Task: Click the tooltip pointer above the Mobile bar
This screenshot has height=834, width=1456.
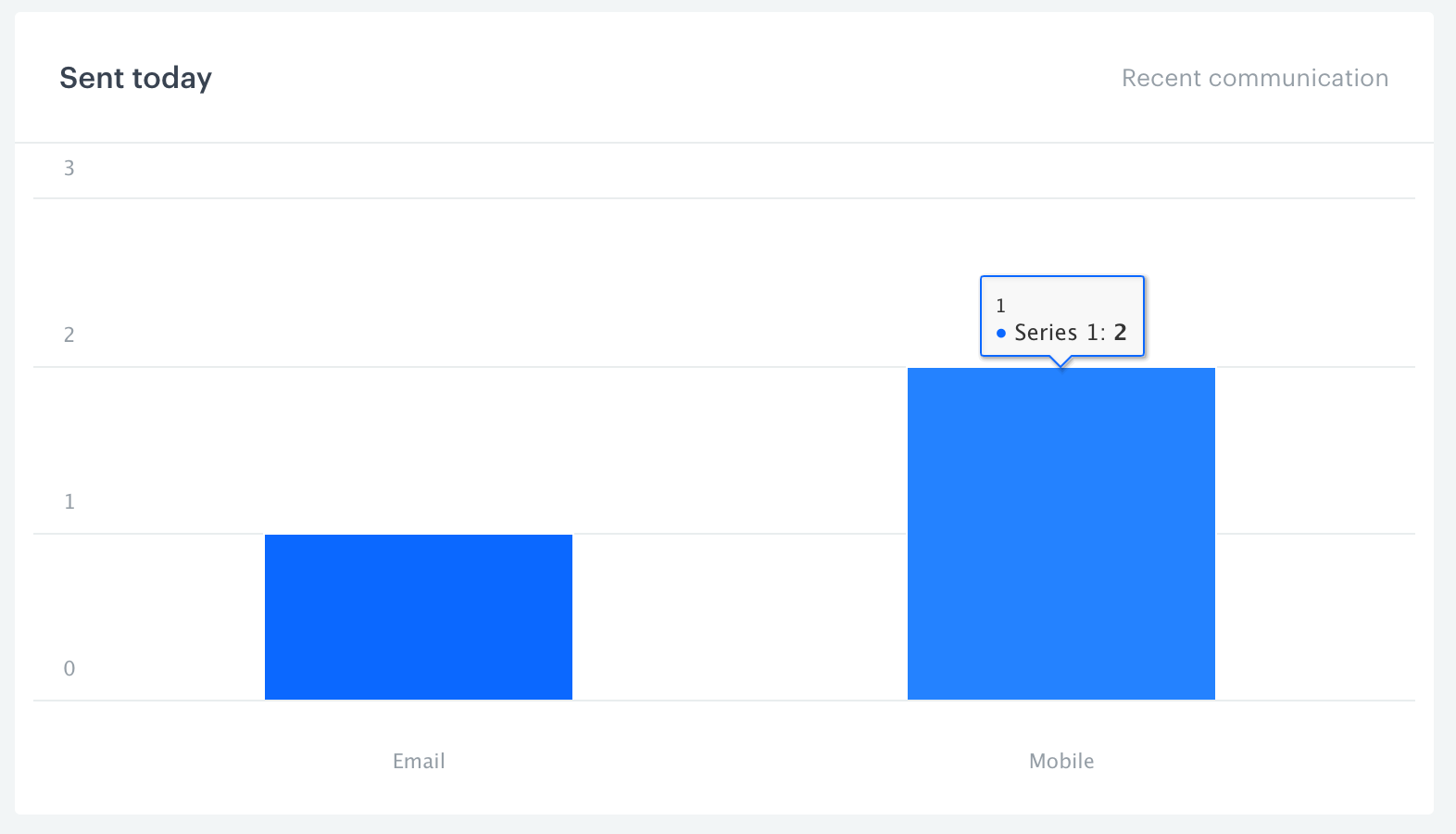Action: tap(1061, 361)
